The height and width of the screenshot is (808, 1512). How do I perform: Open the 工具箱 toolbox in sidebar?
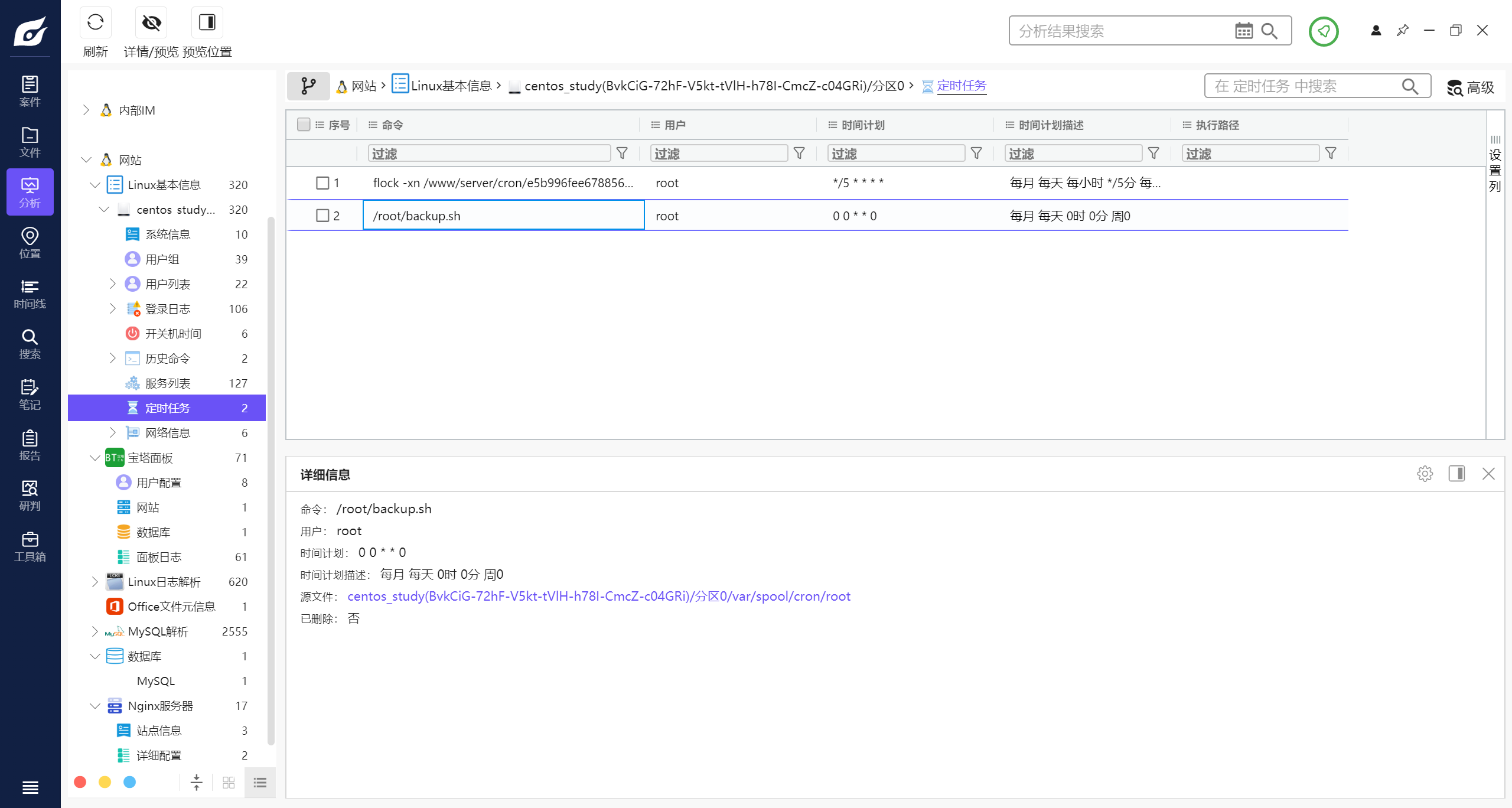click(30, 546)
